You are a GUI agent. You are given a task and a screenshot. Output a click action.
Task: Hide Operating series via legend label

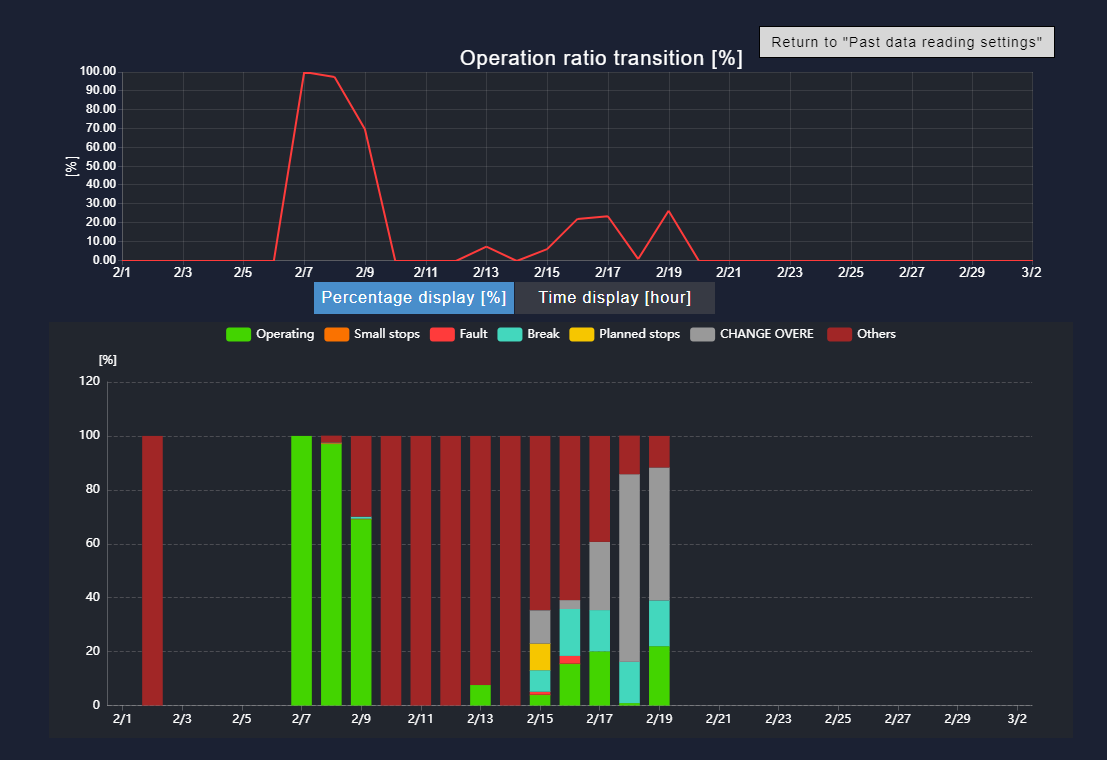285,334
